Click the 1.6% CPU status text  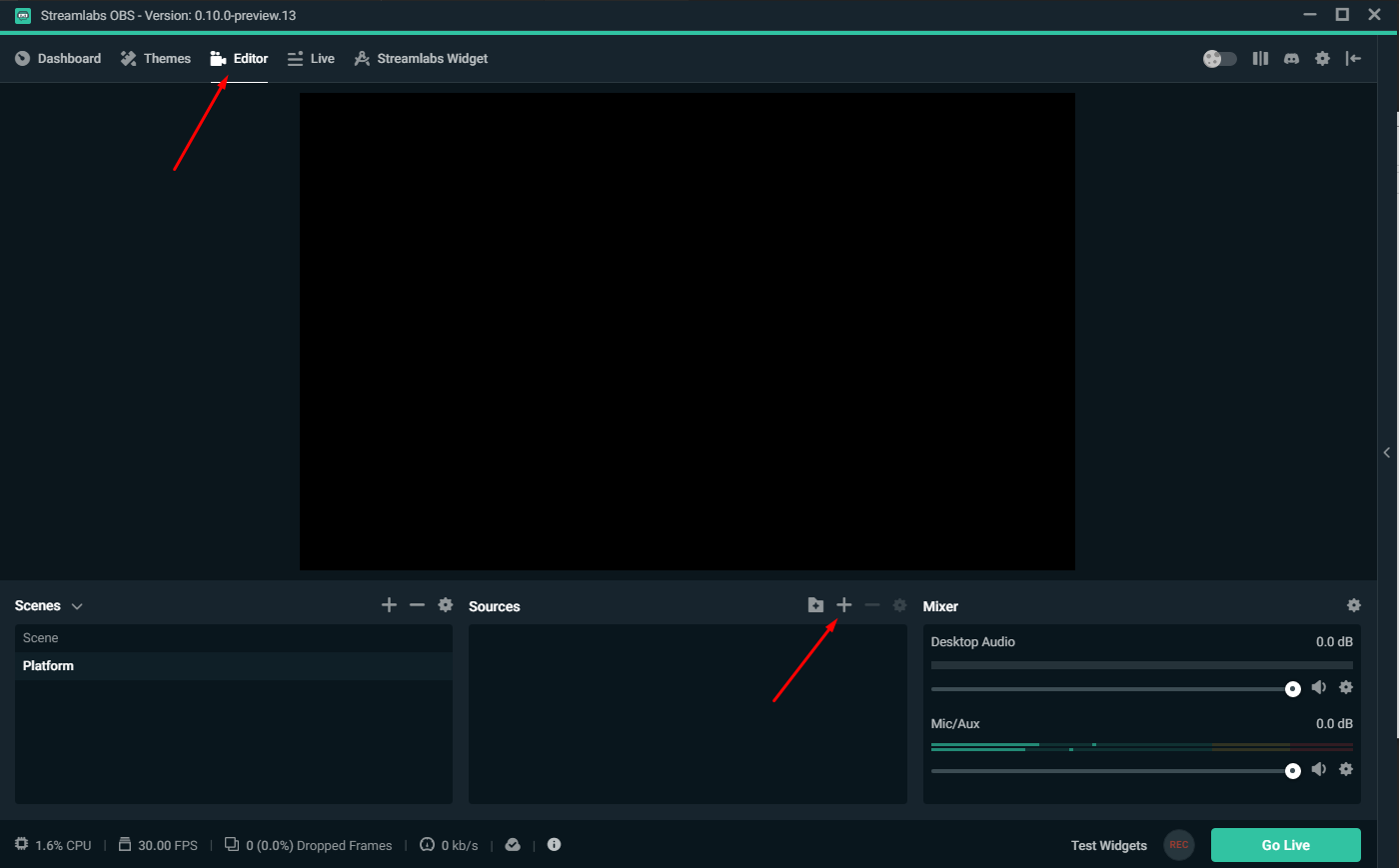[64, 846]
